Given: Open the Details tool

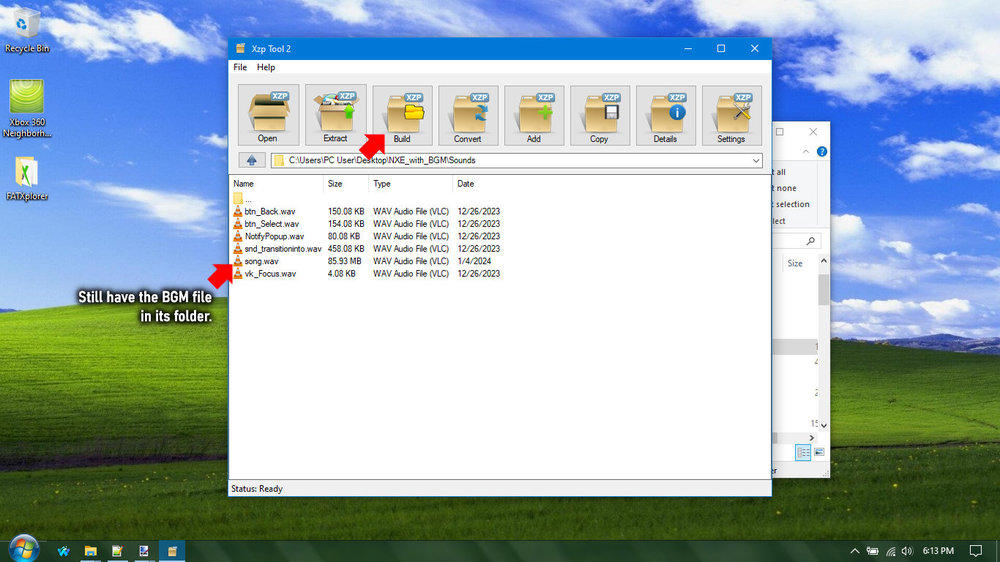Looking at the screenshot, I should (665, 115).
